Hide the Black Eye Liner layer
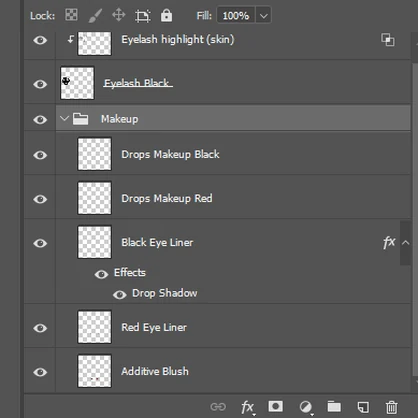This screenshot has width=418, height=418. [40, 243]
